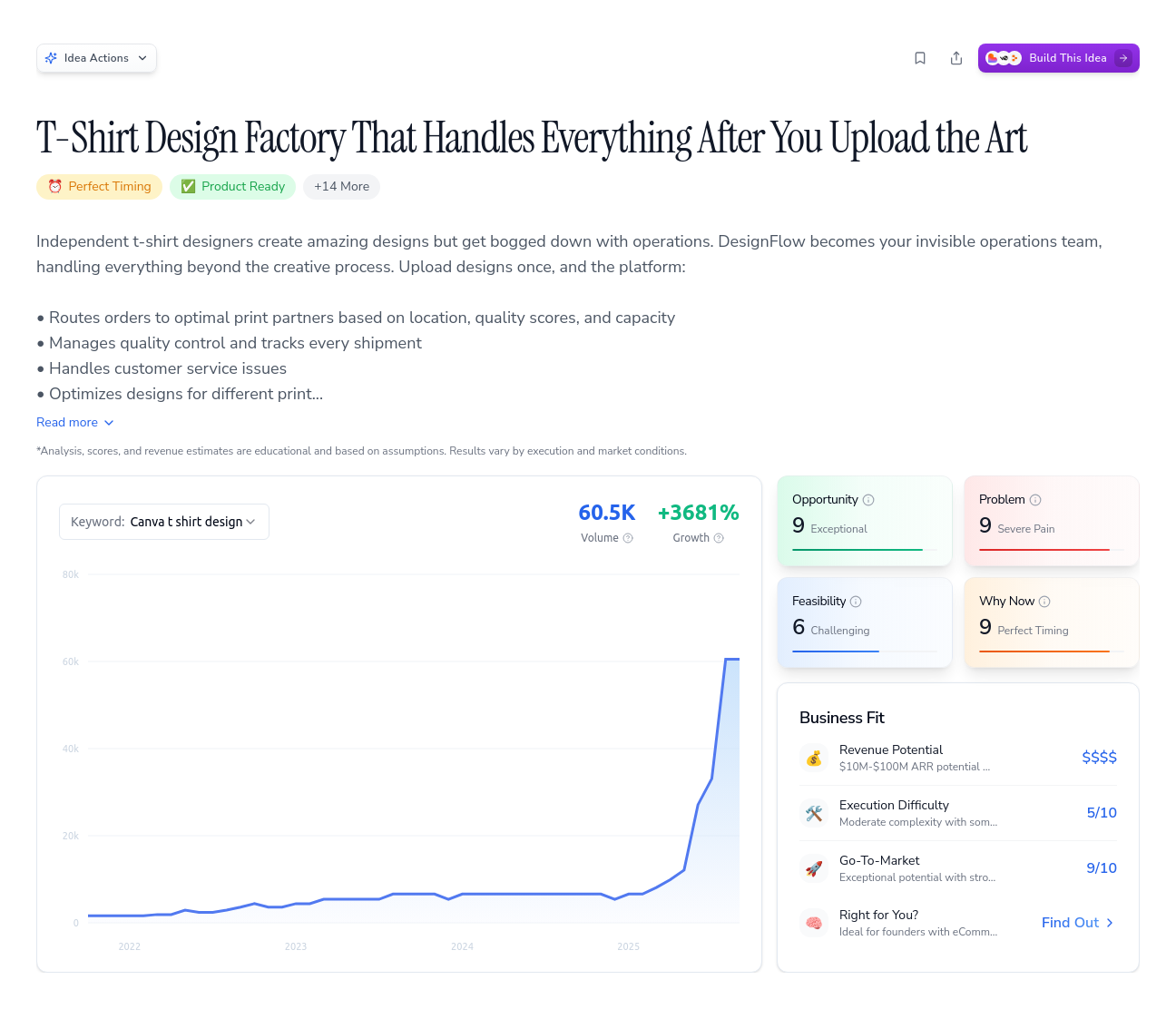Click the Growth question mark icon
1176x1009 pixels.
point(719,537)
